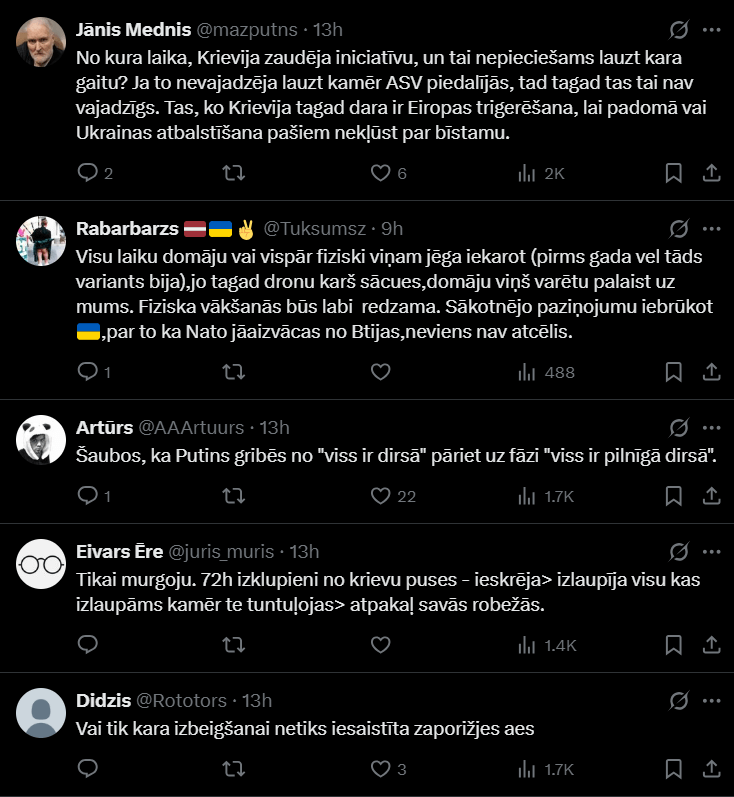Reply to Rabarbarzs's post
This screenshot has height=797, width=734.
pyautogui.click(x=88, y=372)
